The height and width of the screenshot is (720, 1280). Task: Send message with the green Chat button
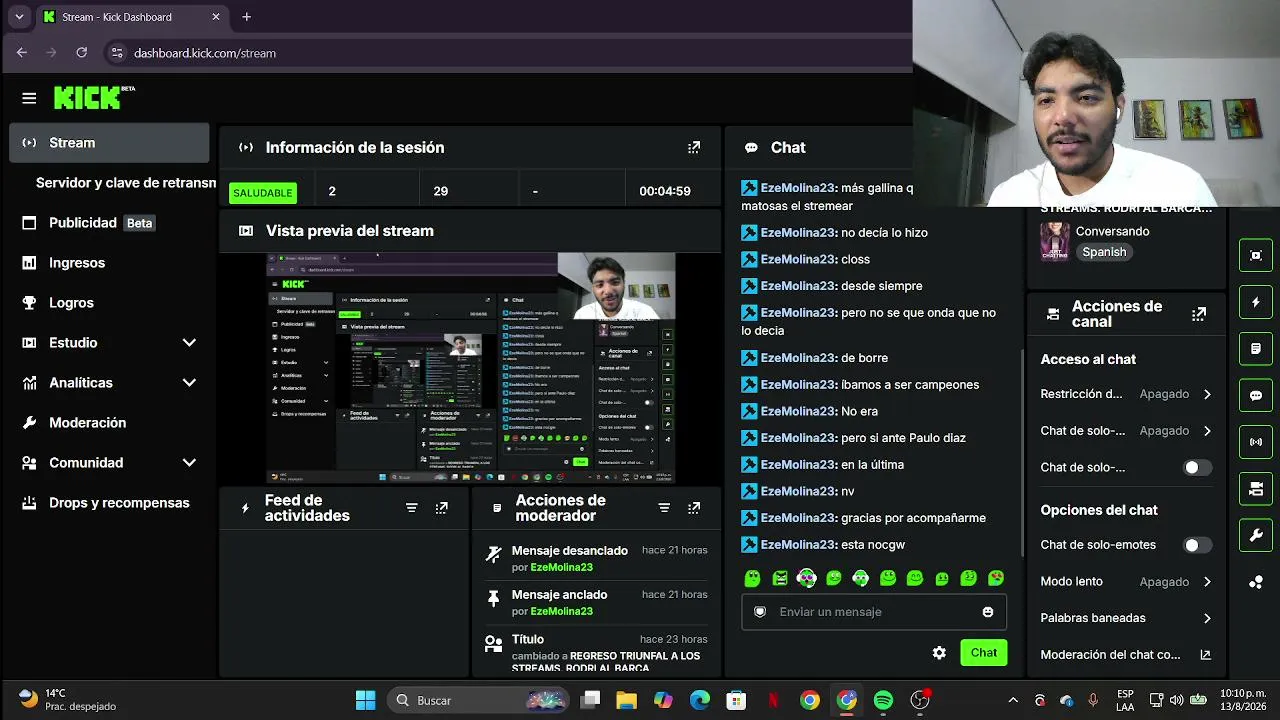[x=983, y=653]
